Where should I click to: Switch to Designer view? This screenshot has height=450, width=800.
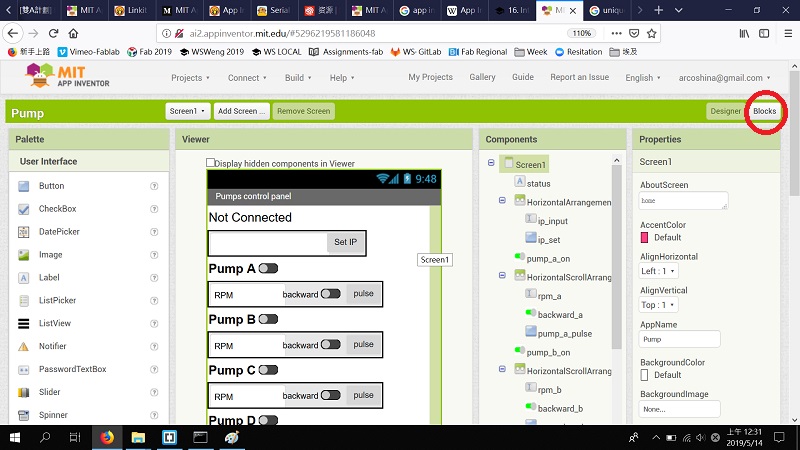725,111
